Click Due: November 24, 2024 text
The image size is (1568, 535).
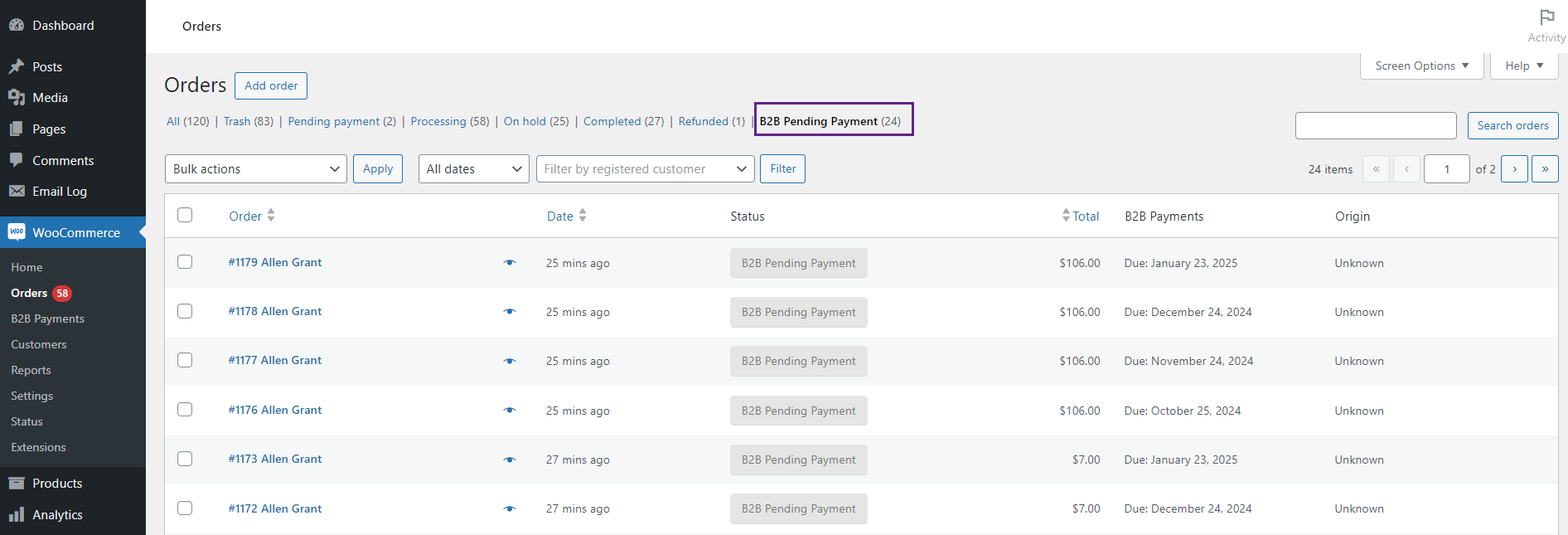click(x=1188, y=361)
